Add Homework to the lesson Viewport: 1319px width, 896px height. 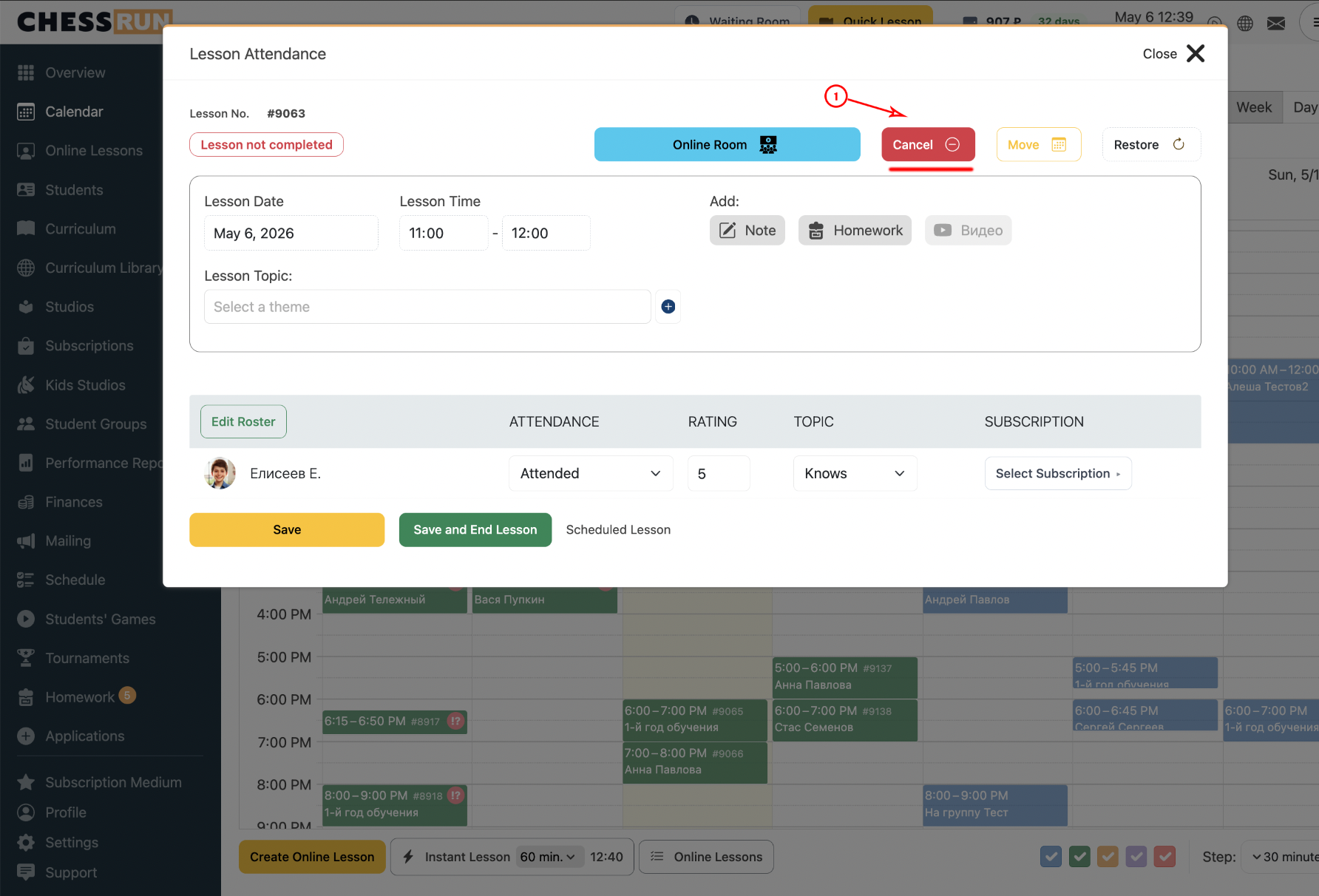tap(855, 231)
